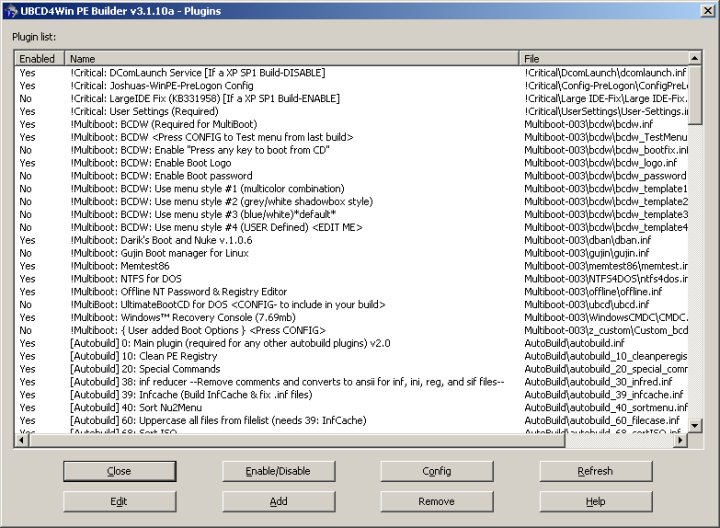Viewport: 720px width, 528px height.
Task: Click file path Multiboot-003\bcdw\bcdw.inf
Action: 589,124
